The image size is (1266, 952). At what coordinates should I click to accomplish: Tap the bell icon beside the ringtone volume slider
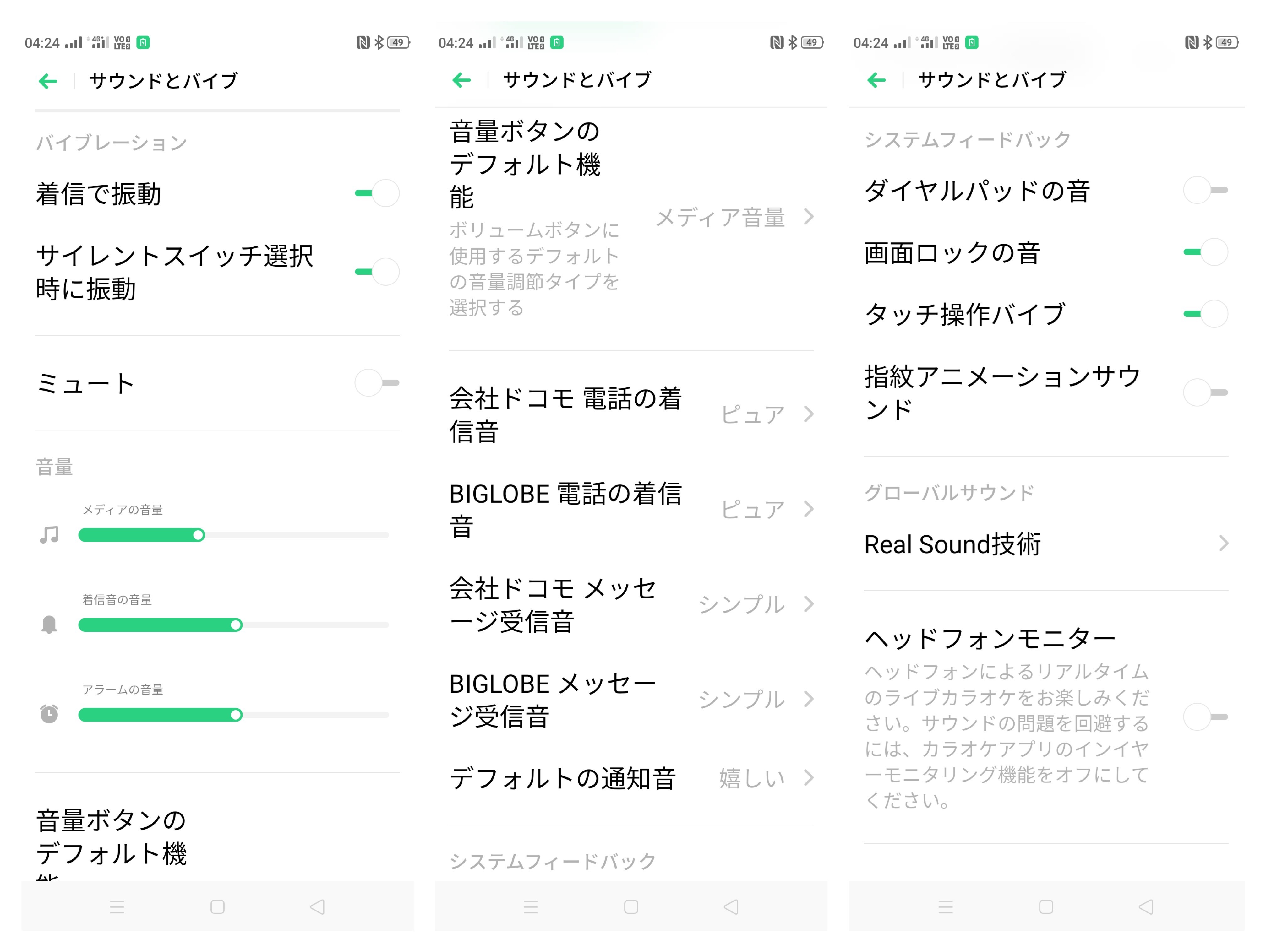[x=49, y=624]
